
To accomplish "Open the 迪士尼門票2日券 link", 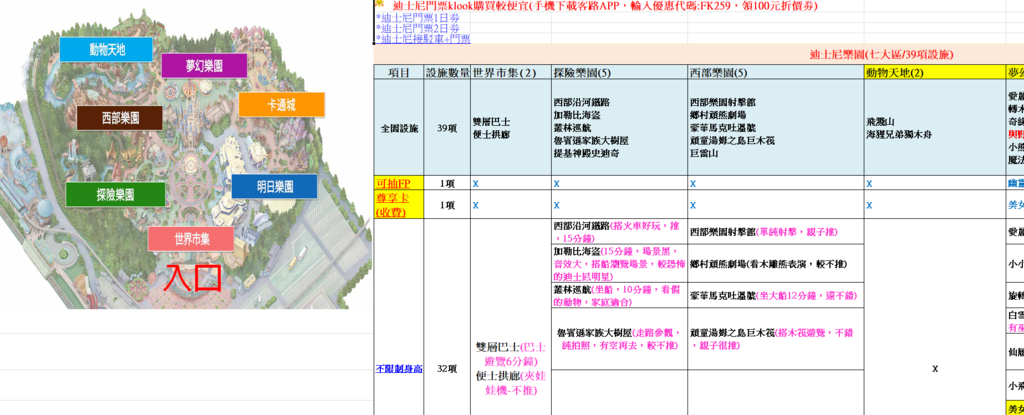I will pos(417,28).
